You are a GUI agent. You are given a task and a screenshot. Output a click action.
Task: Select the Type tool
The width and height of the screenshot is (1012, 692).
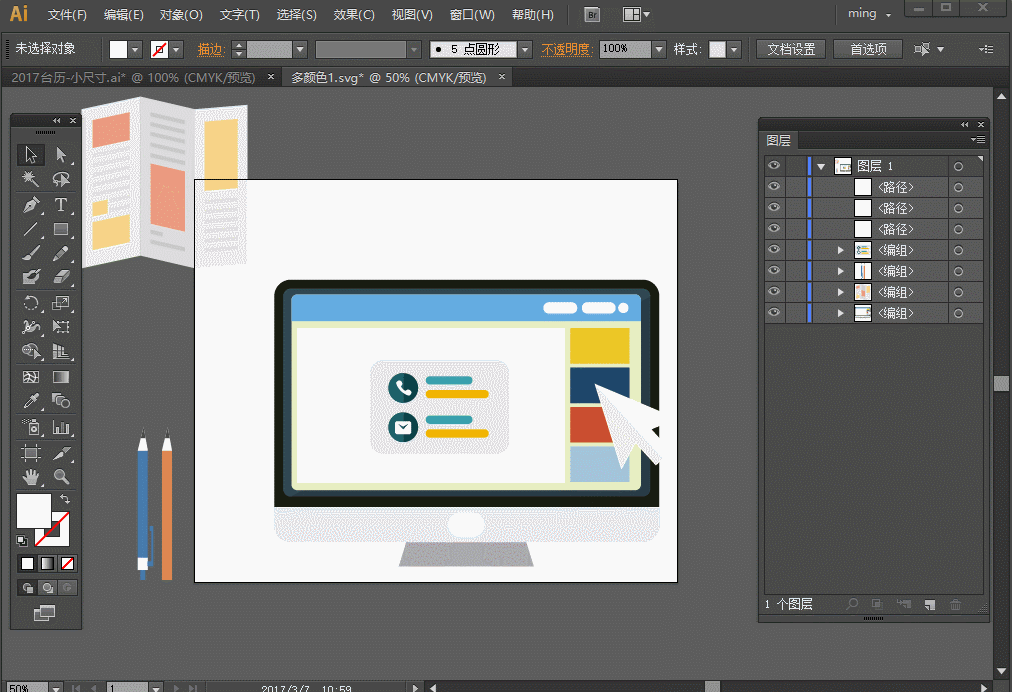pos(61,205)
